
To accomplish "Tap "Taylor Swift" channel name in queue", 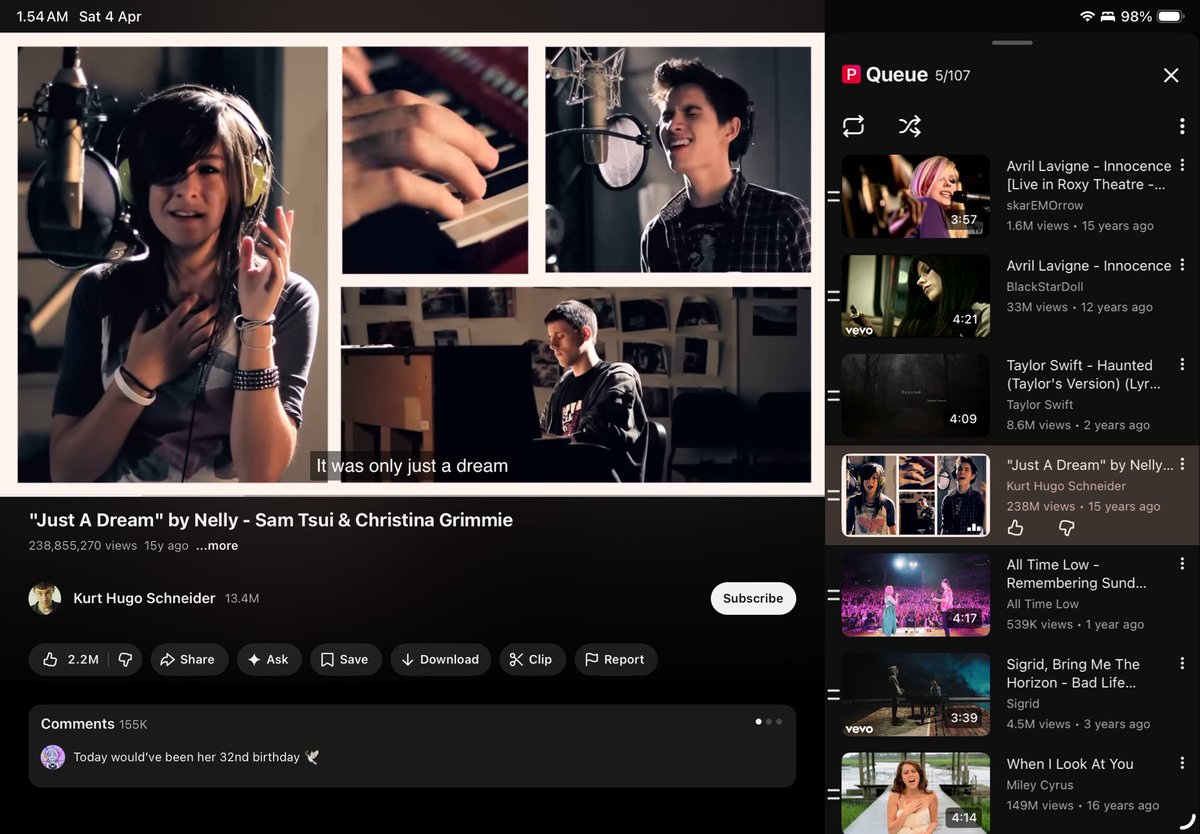I will (1040, 405).
